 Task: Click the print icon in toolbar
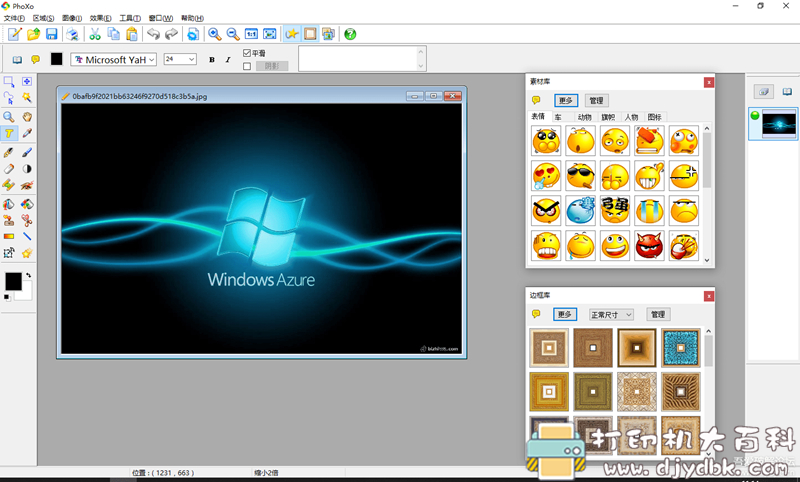pyautogui.click(x=72, y=34)
